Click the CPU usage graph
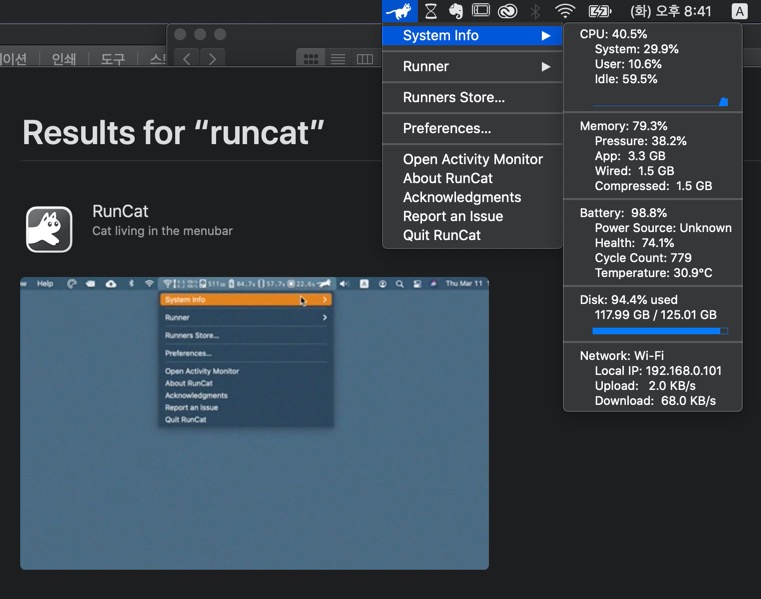Viewport: 761px width, 599px height. tap(660, 101)
